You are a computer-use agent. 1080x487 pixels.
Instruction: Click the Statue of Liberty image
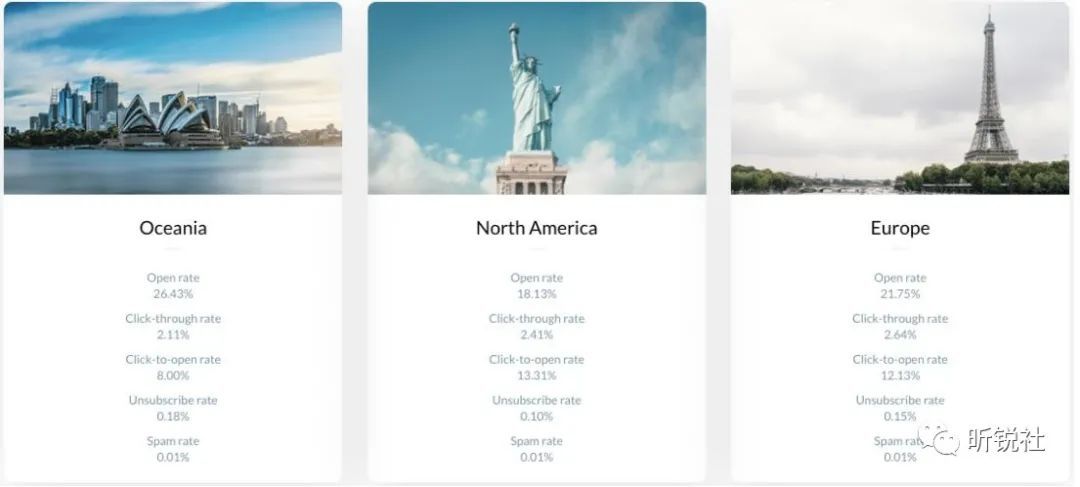[x=537, y=98]
